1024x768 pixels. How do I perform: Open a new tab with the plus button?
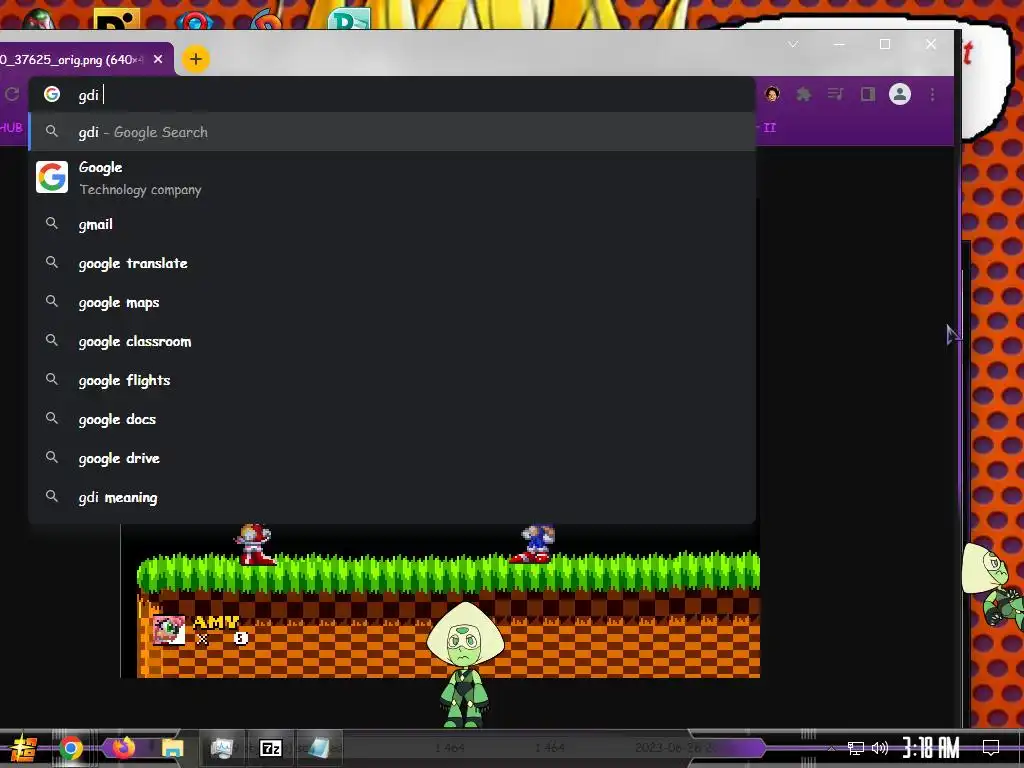[195, 59]
